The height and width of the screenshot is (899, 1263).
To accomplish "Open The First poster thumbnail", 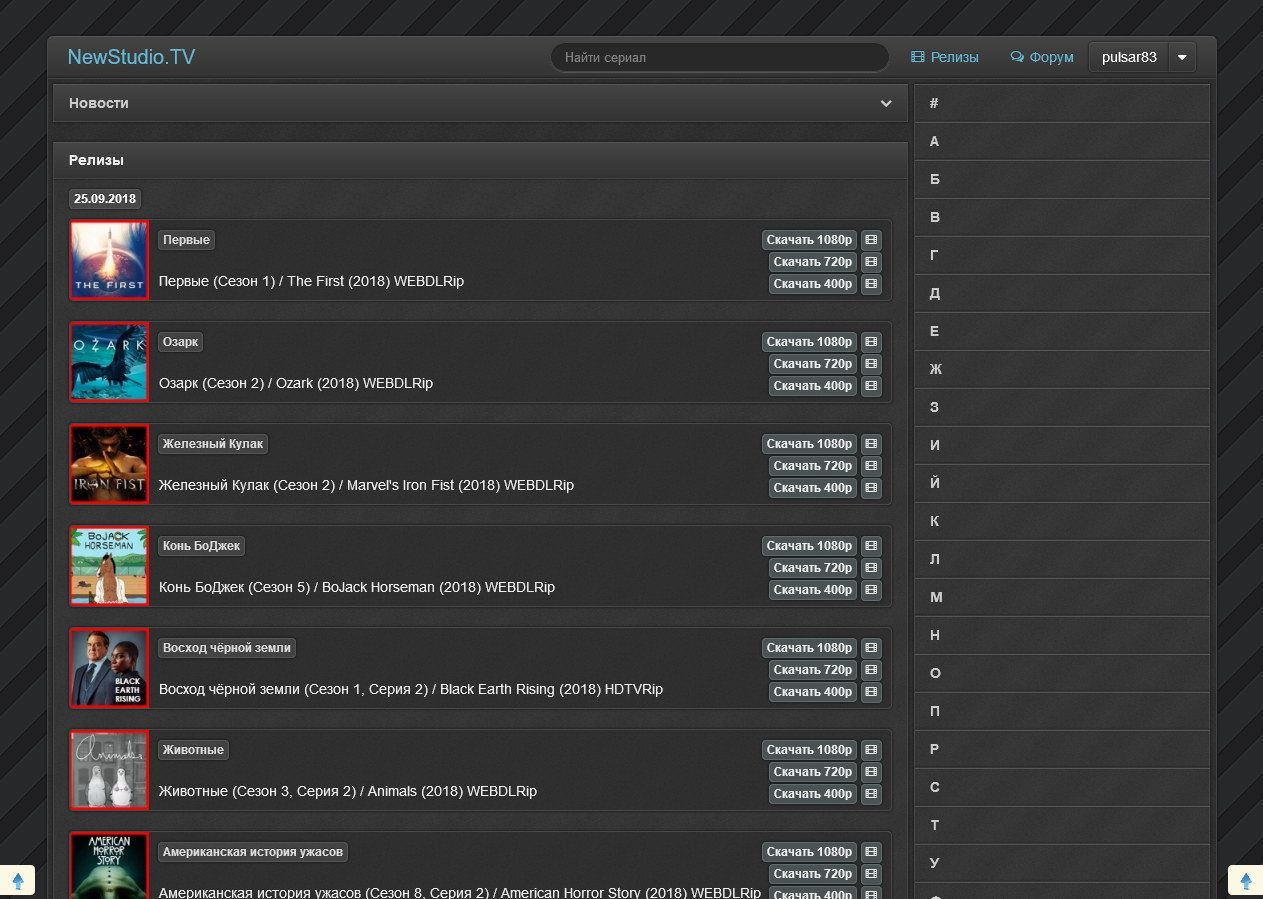I will (109, 260).
